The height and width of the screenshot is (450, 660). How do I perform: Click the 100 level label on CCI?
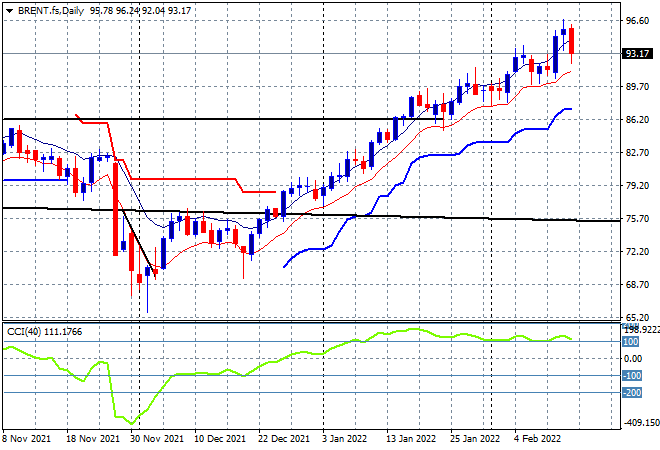tap(630, 341)
